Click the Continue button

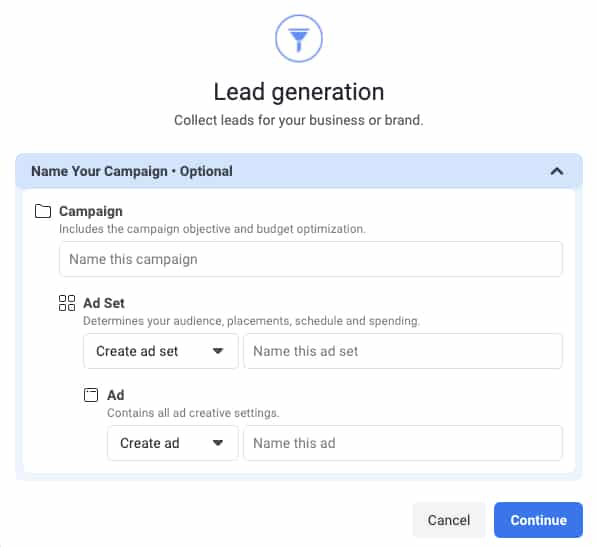coord(538,520)
